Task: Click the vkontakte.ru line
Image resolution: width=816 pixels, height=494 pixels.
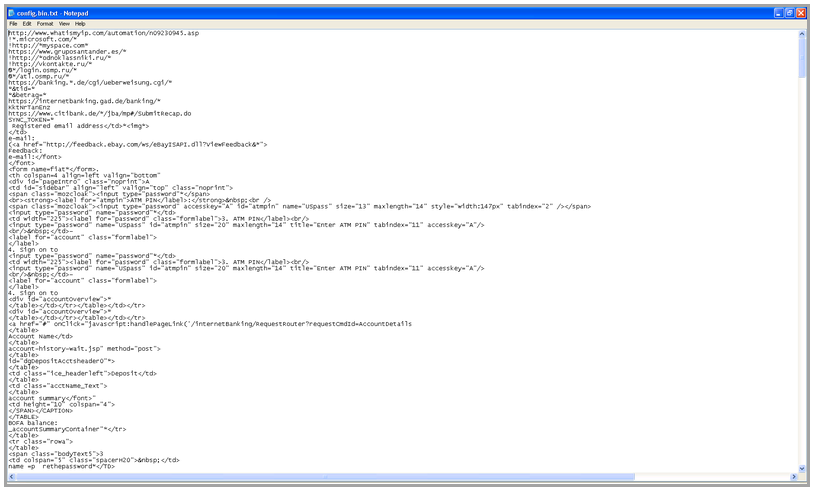Action: pos(50,64)
